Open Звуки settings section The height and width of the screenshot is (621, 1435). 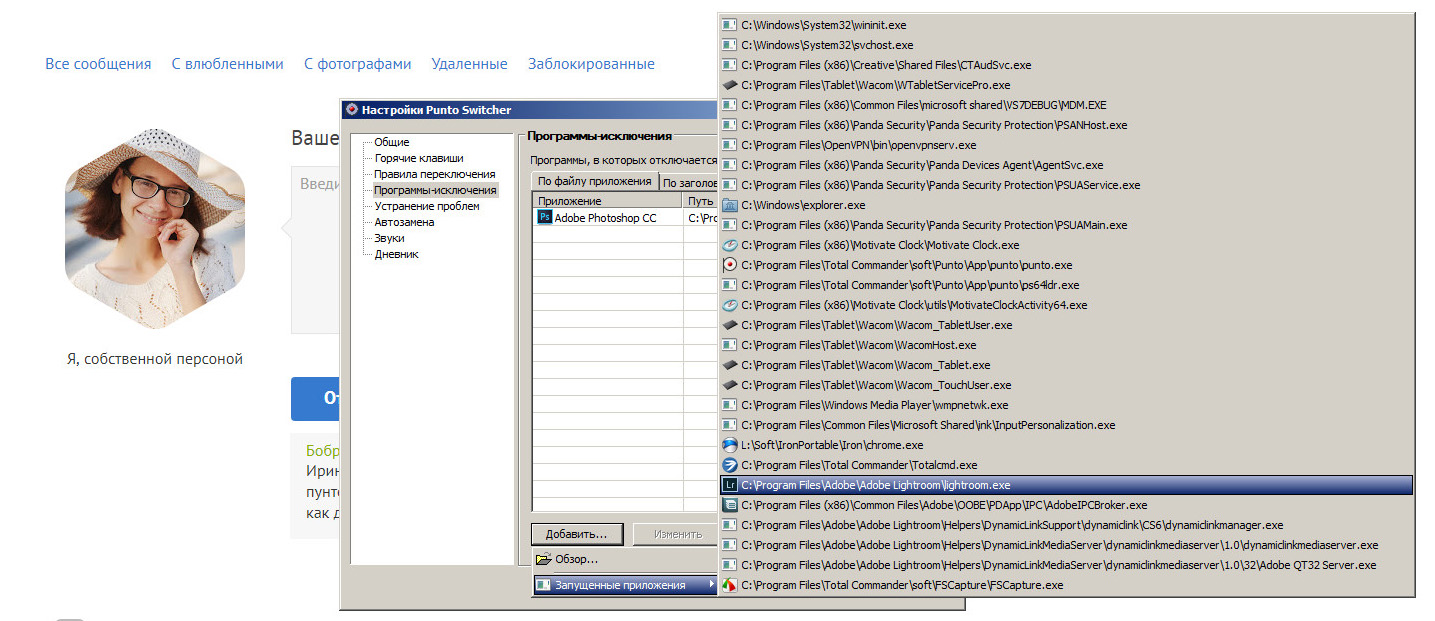point(390,238)
